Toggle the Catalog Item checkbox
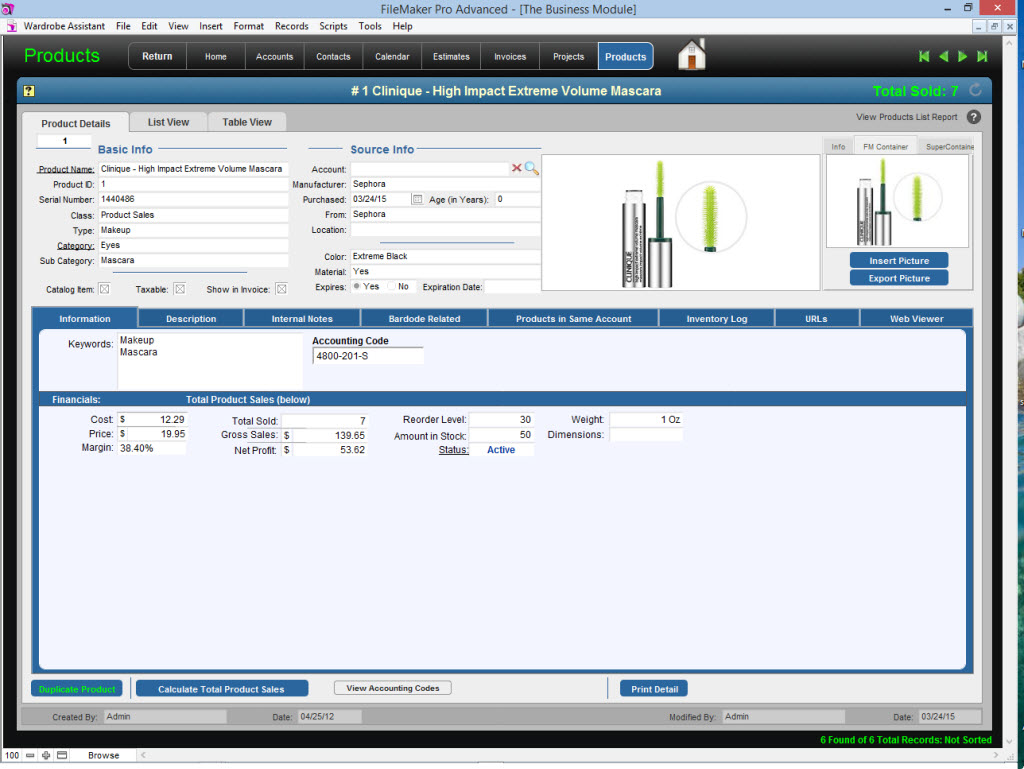The image size is (1024, 769). pos(104,289)
